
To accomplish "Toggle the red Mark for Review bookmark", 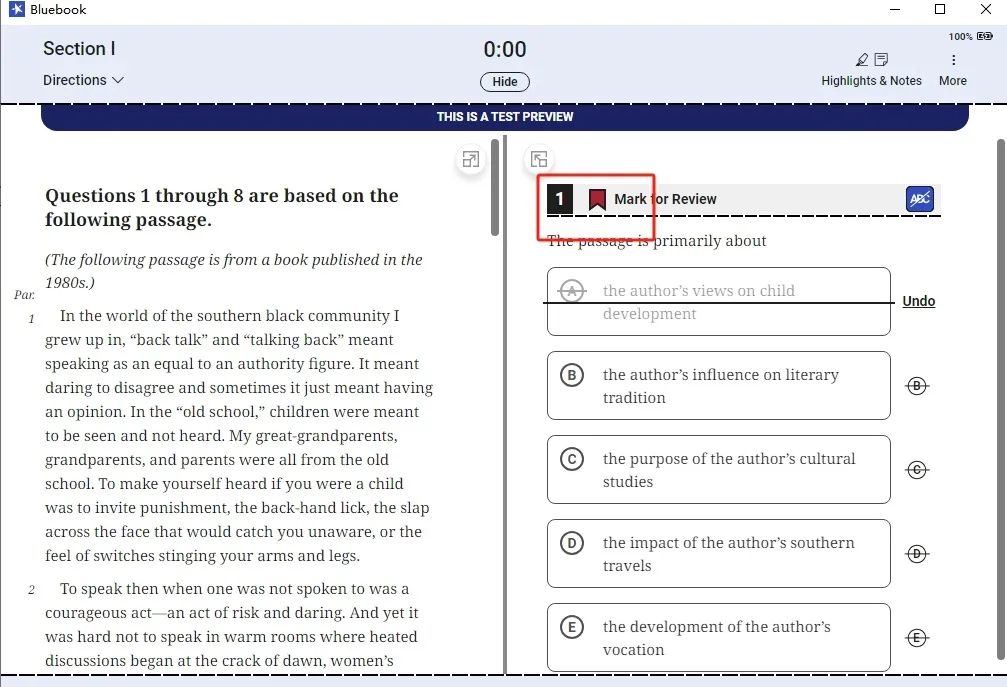I will pos(597,200).
